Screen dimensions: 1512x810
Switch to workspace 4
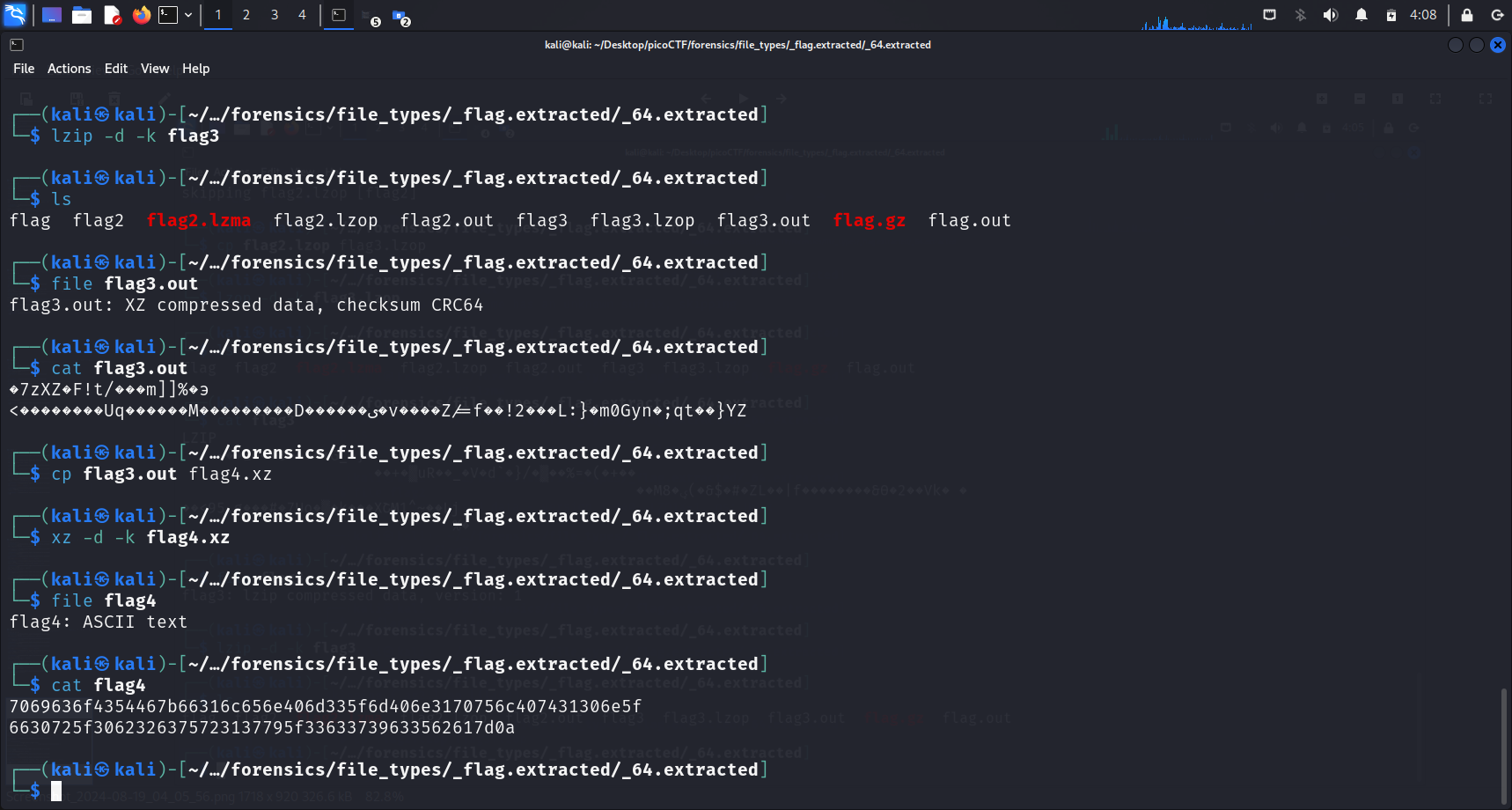pyautogui.click(x=302, y=15)
